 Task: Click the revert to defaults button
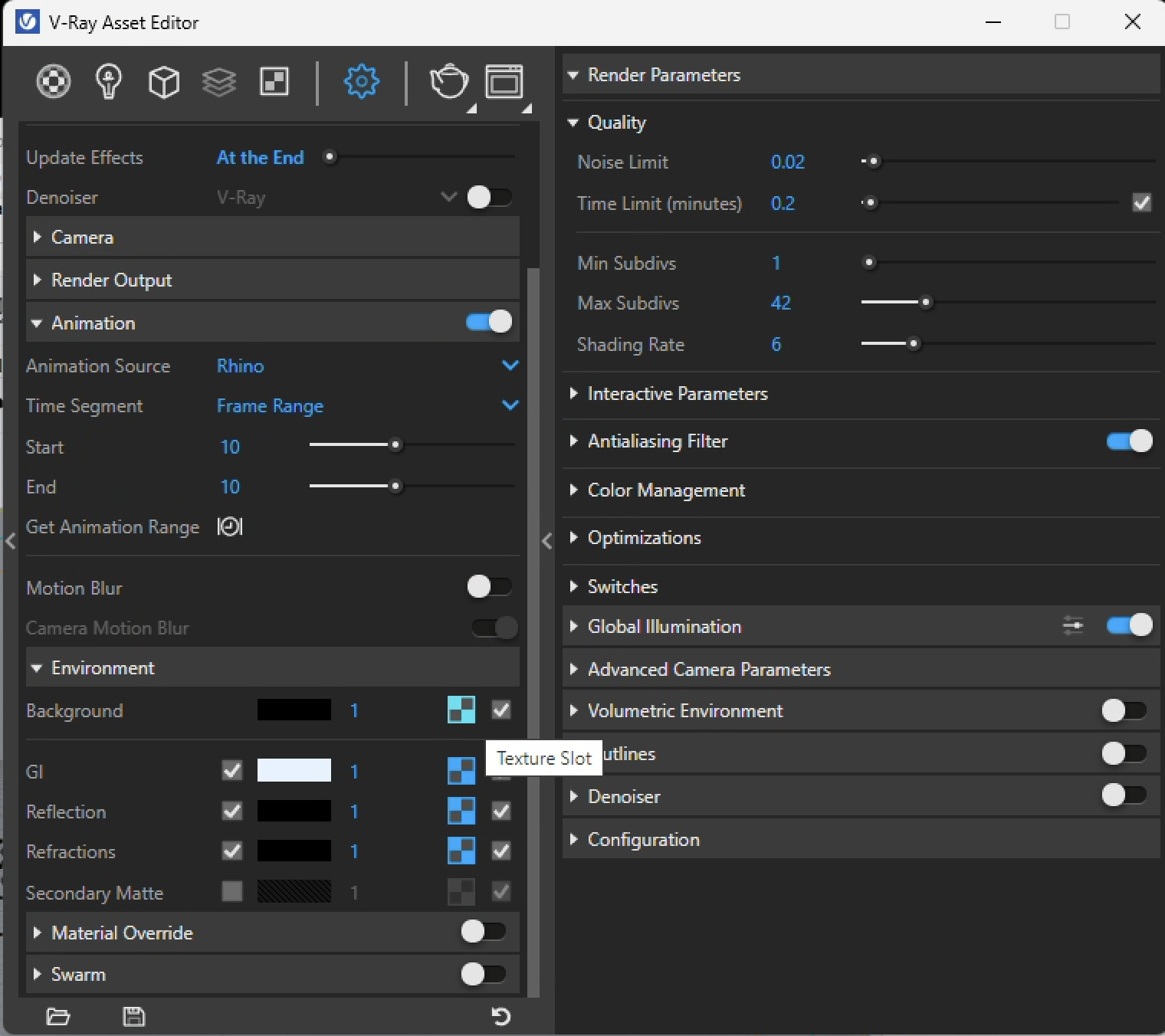500,1016
